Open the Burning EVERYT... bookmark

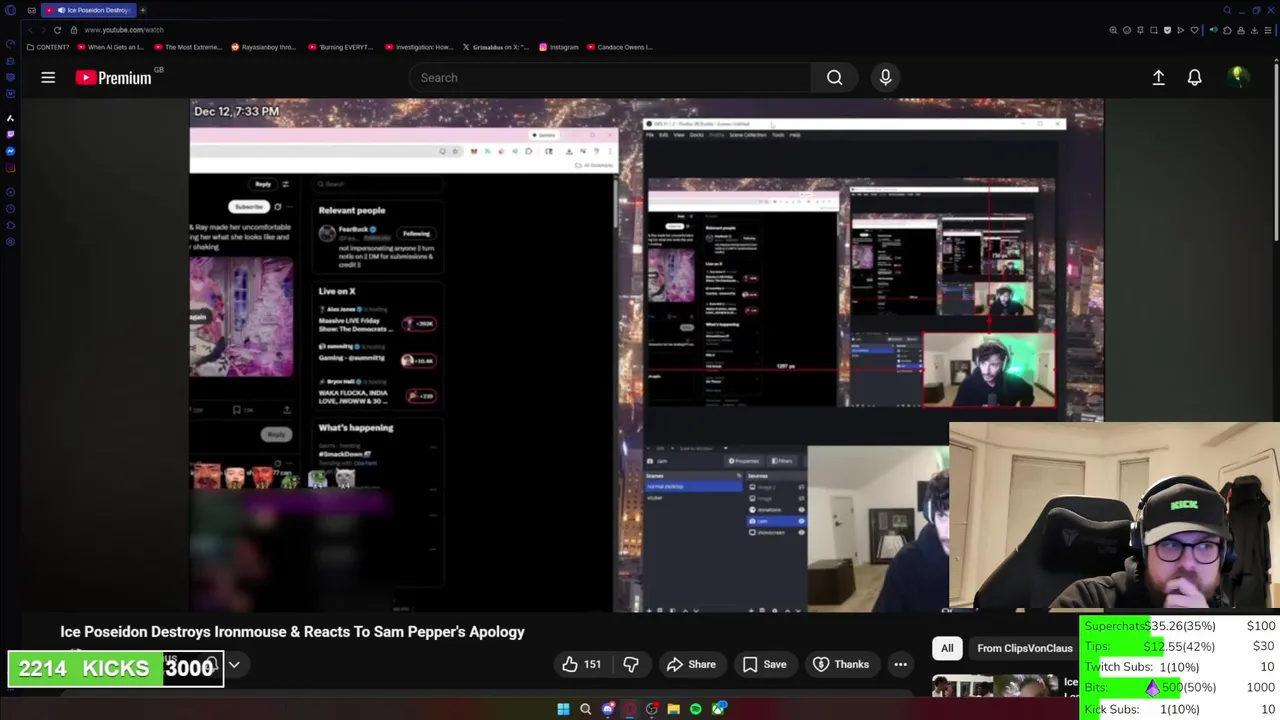pos(341,47)
